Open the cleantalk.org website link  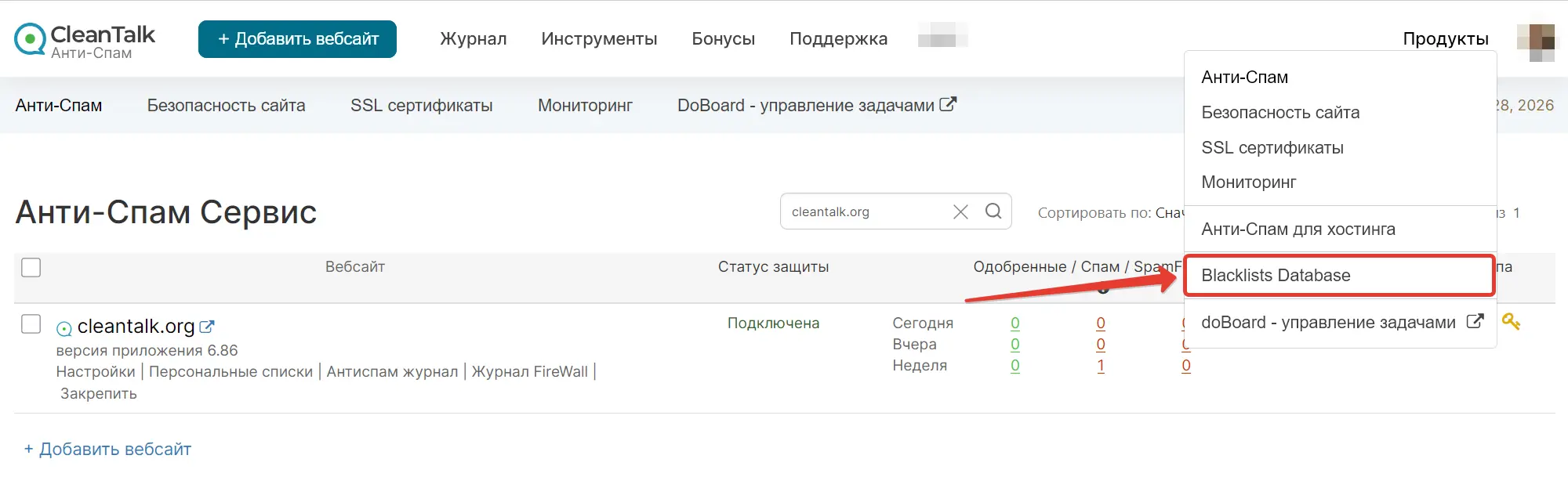[136, 326]
